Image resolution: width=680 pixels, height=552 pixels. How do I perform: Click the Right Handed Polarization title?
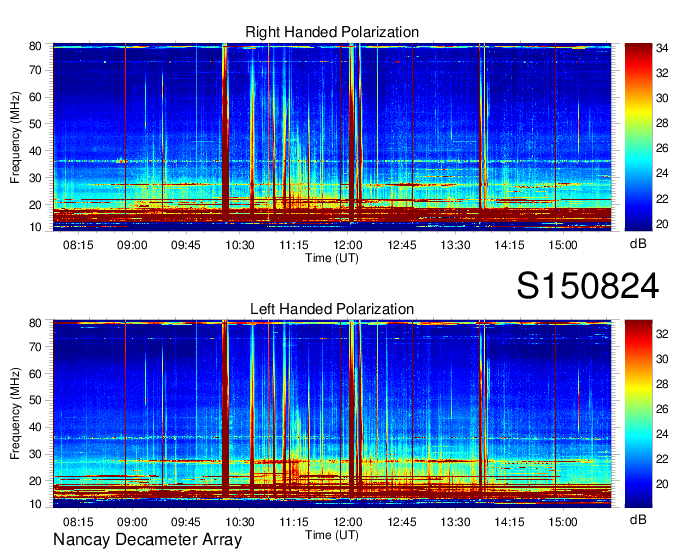coord(332,32)
